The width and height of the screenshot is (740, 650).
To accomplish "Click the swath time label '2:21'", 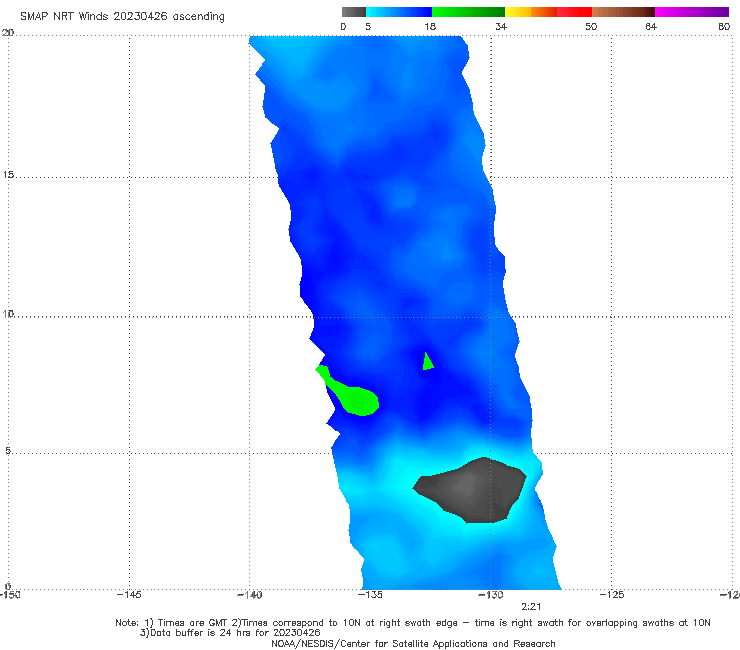I will tap(531, 607).
